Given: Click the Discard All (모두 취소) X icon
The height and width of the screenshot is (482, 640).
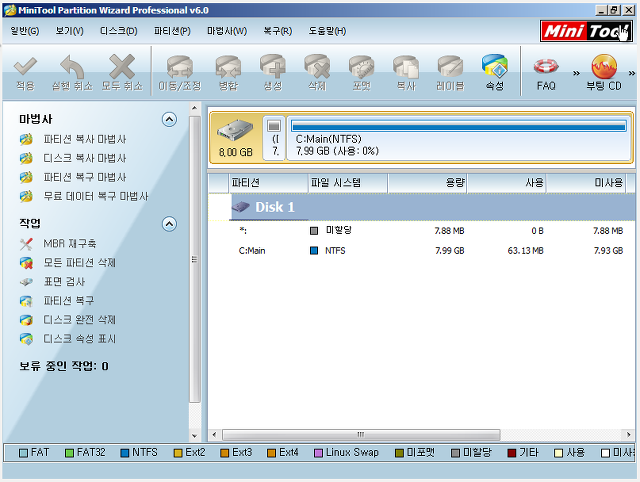Looking at the screenshot, I should click(122, 66).
